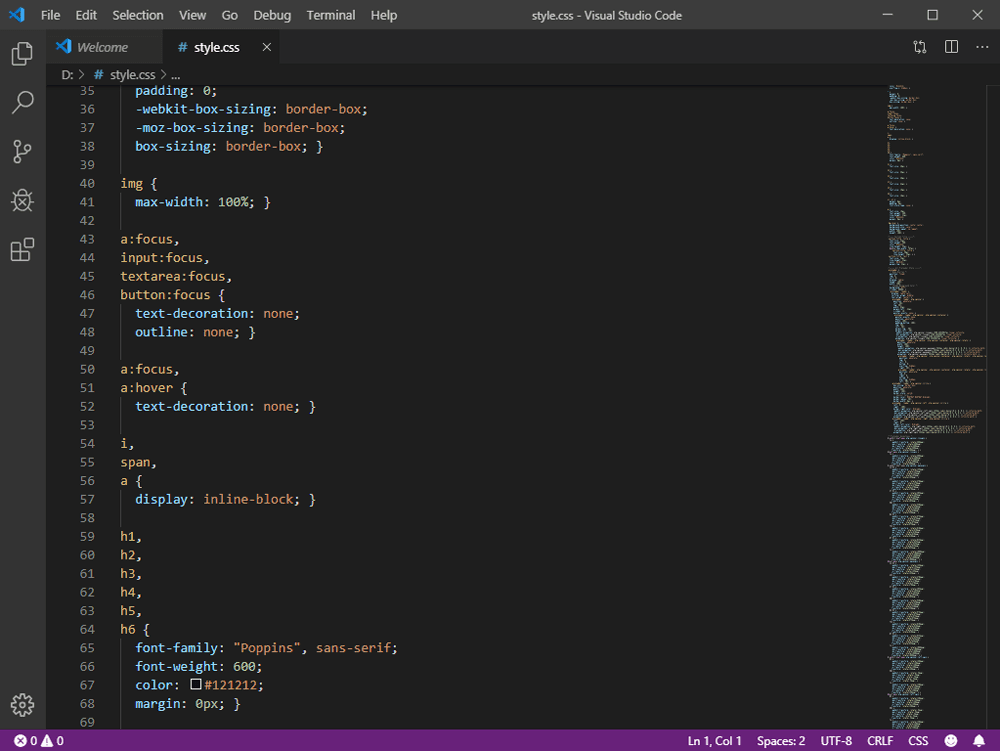This screenshot has height=751, width=1000.
Task: Open the File menu
Action: [x=50, y=15]
